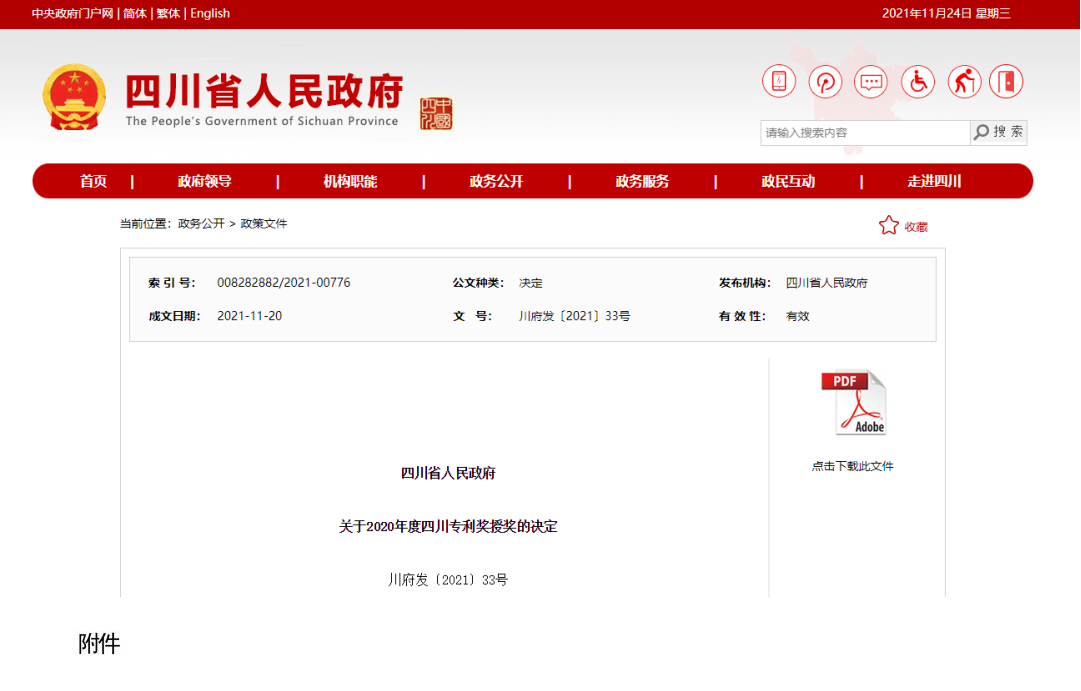
Task: Click the red 中国四川 seal icon
Action: click(x=436, y=113)
